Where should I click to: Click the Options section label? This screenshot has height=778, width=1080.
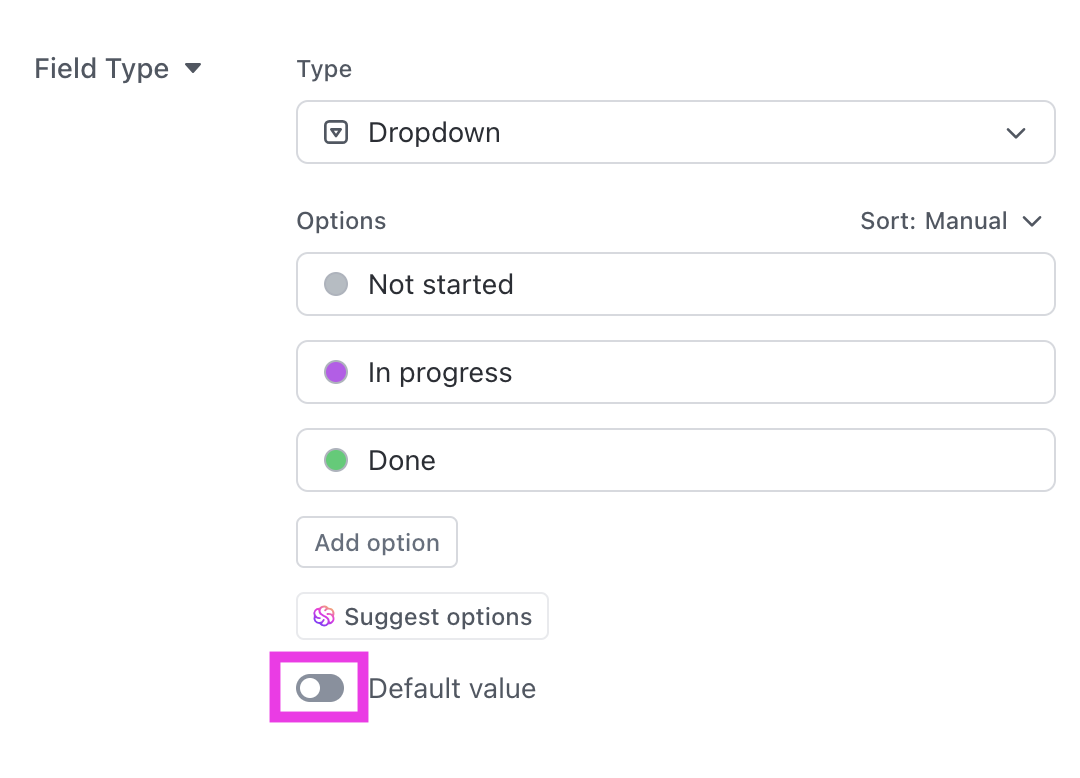(x=341, y=221)
